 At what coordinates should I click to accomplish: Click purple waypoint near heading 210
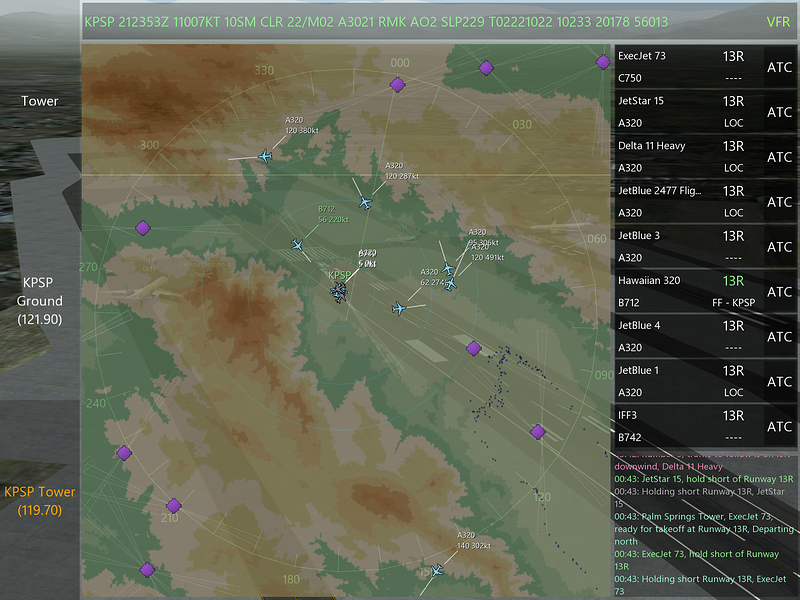click(x=174, y=506)
